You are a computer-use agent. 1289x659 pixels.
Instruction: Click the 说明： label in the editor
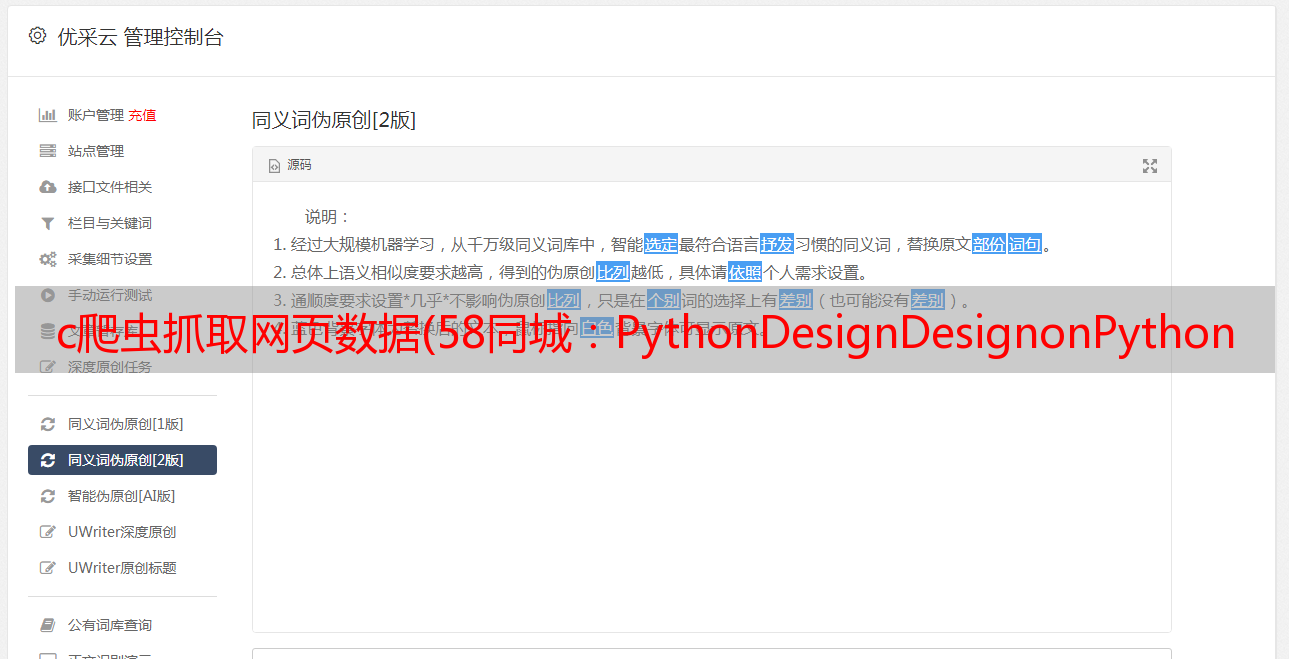tap(328, 216)
